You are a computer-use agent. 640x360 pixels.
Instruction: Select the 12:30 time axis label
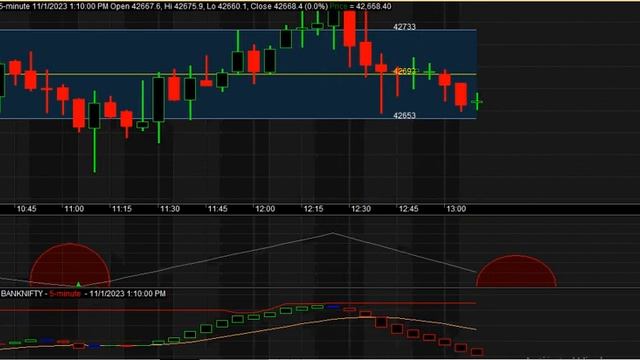[x=361, y=209]
